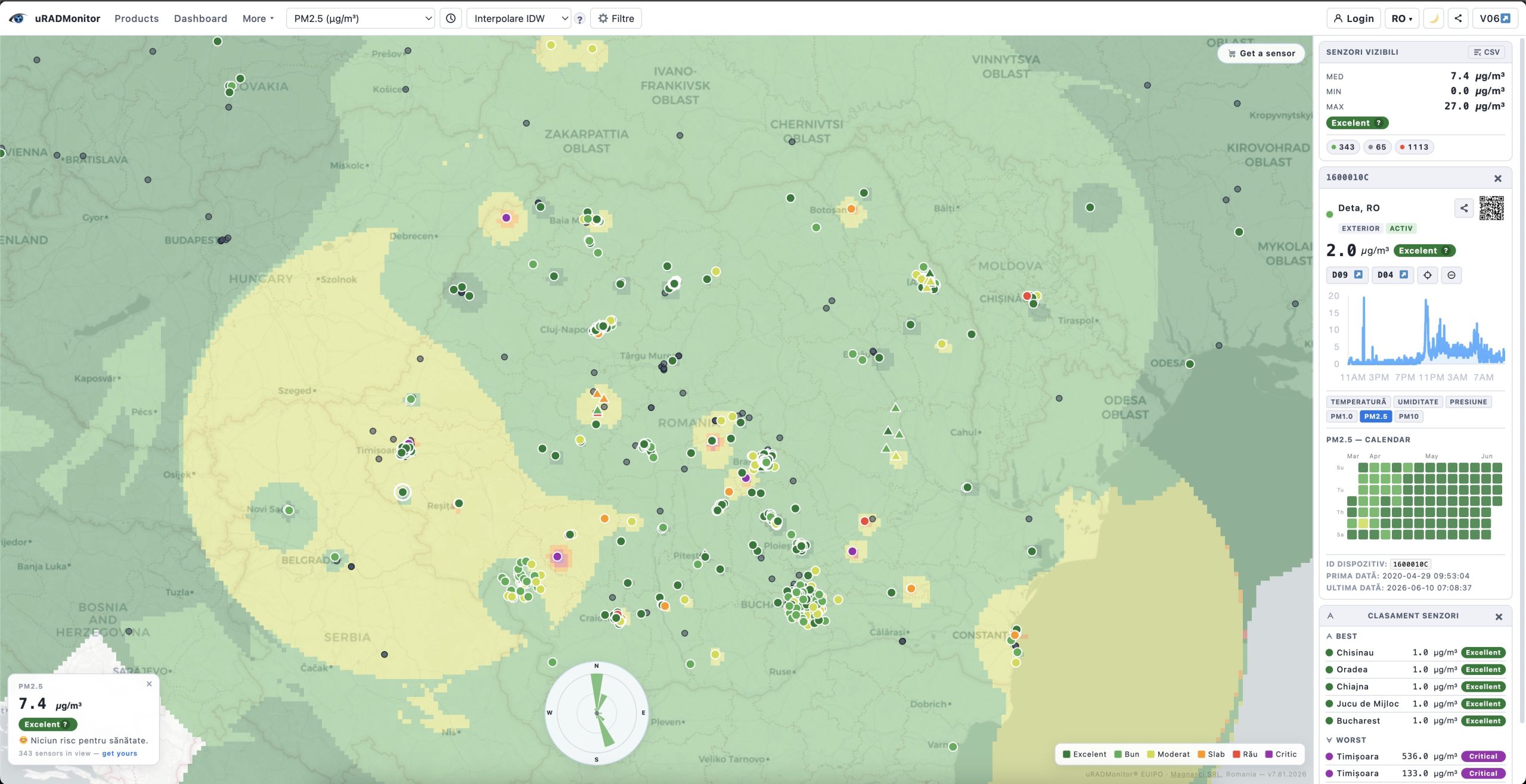Click the 343 online sensors chip
This screenshot has width=1526, height=784.
1343,147
